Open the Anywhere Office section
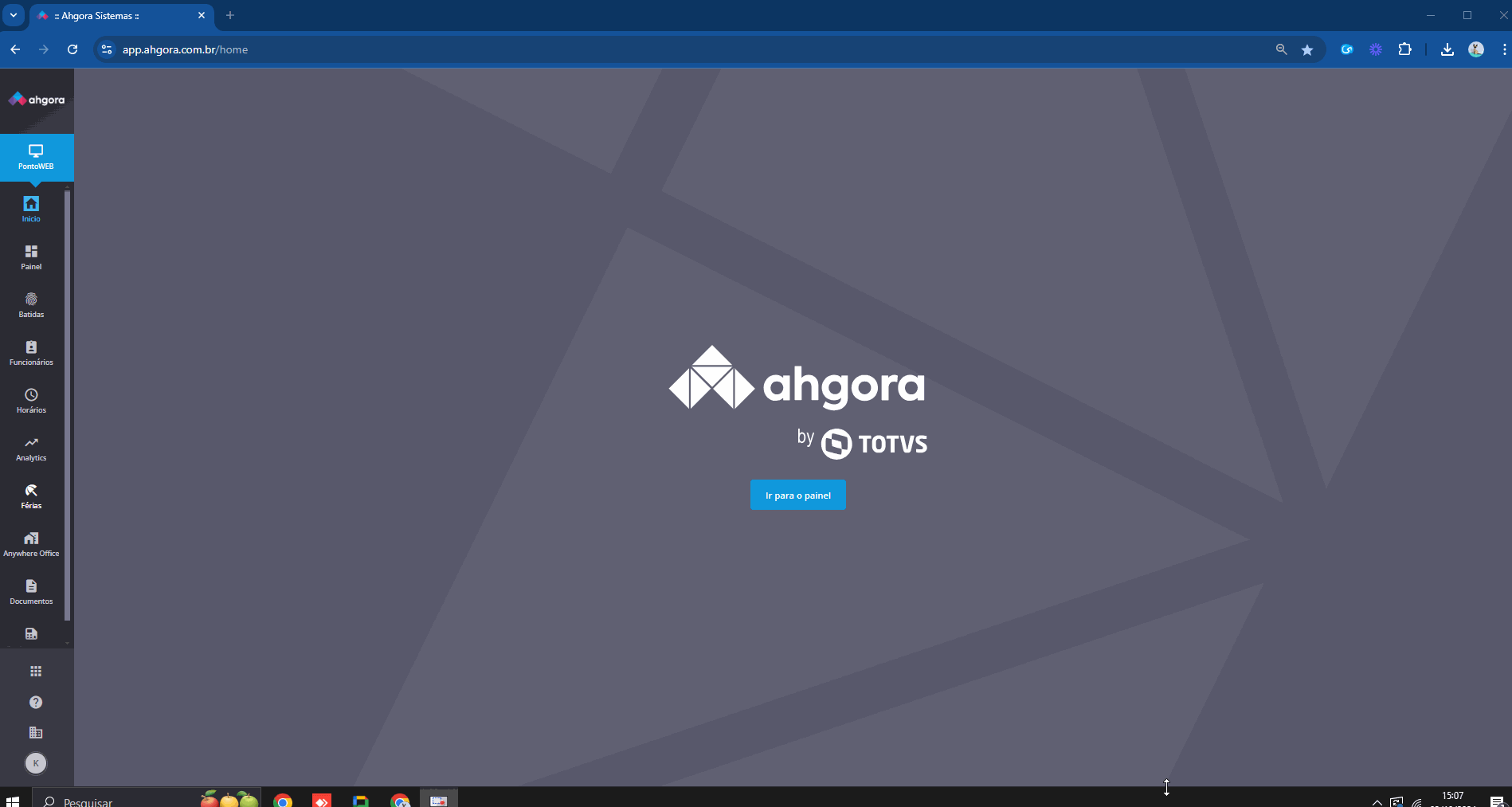This screenshot has width=1512, height=807. 31,543
